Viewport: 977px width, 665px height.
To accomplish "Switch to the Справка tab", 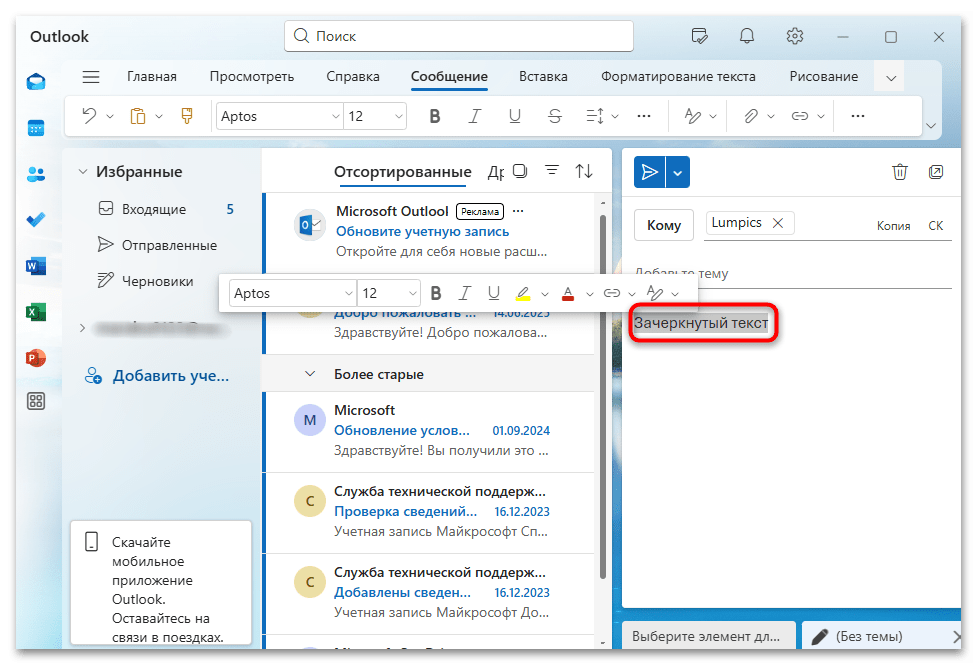I will point(353,77).
